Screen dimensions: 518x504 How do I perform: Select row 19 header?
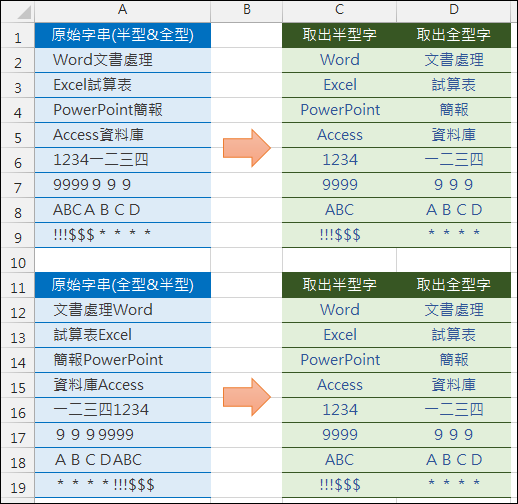(x=18, y=485)
